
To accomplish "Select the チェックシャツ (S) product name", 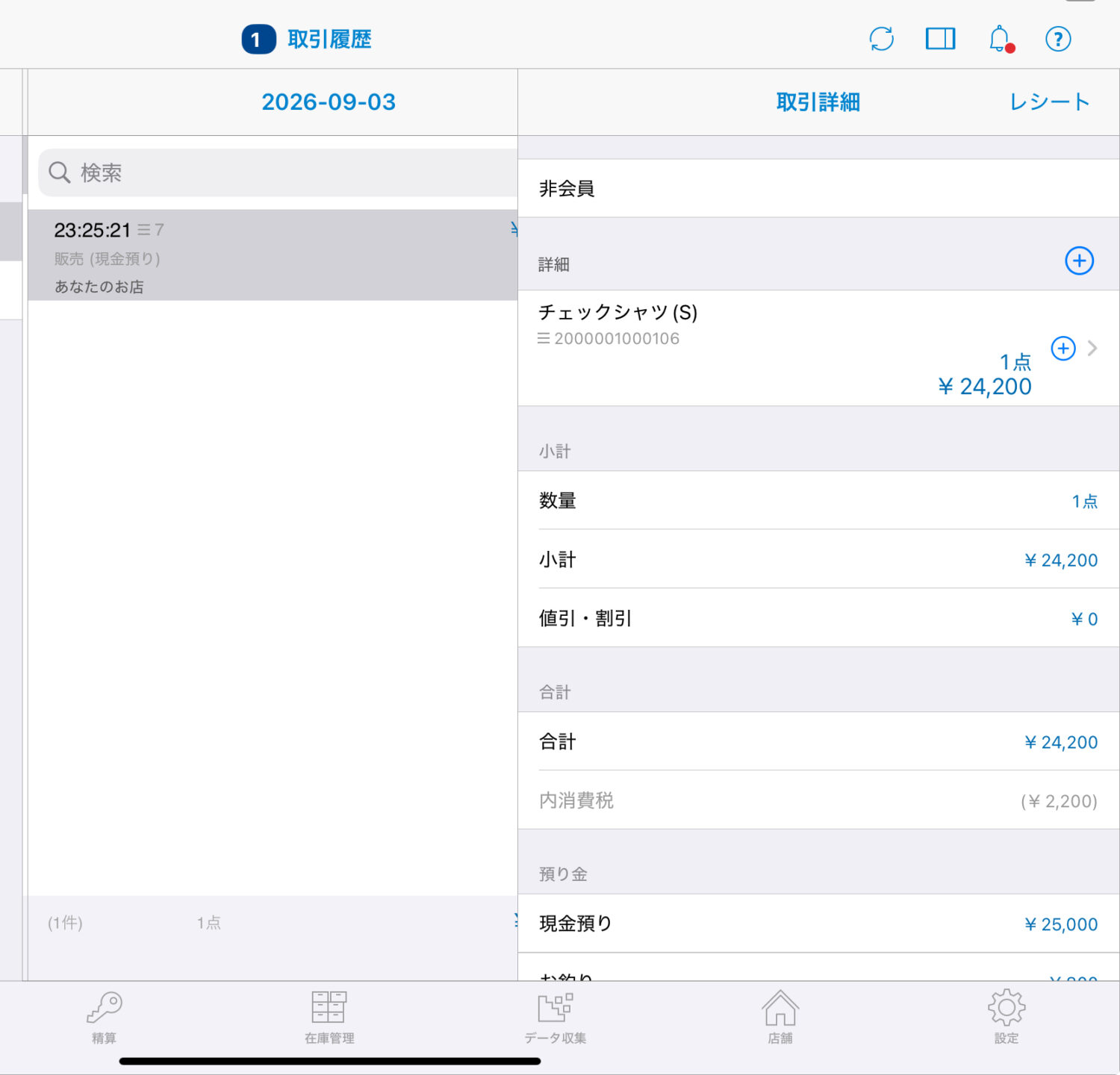I will [618, 312].
